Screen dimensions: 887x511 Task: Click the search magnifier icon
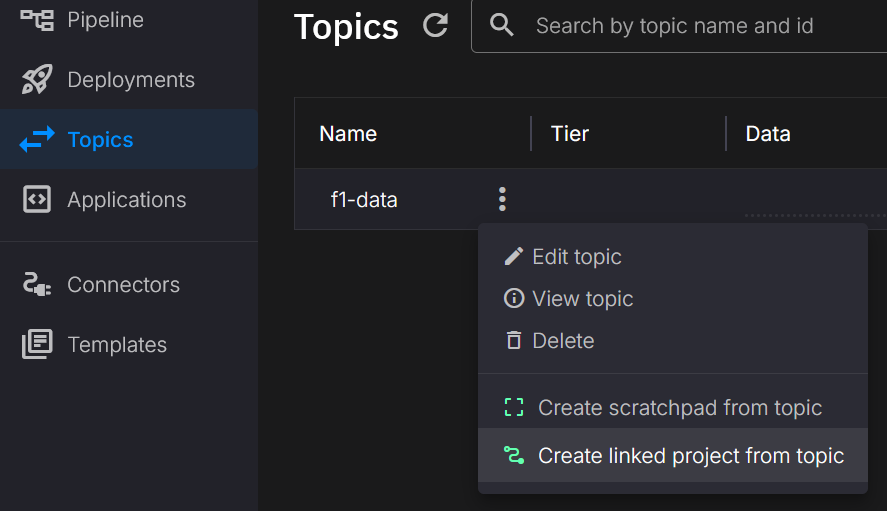coord(502,26)
